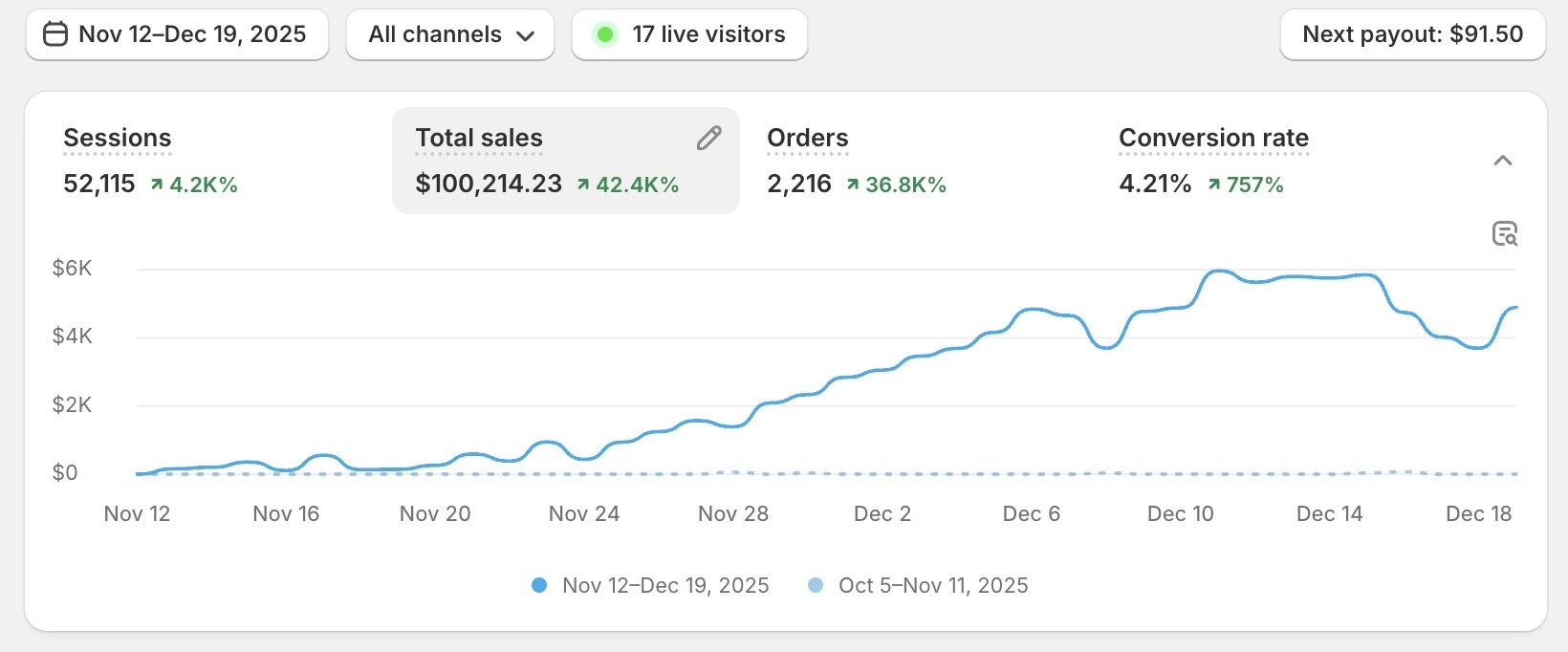Viewport: 1568px width, 652px height.
Task: Click the light blue Oct 5–Nov 11 legend swatch
Action: click(x=816, y=585)
